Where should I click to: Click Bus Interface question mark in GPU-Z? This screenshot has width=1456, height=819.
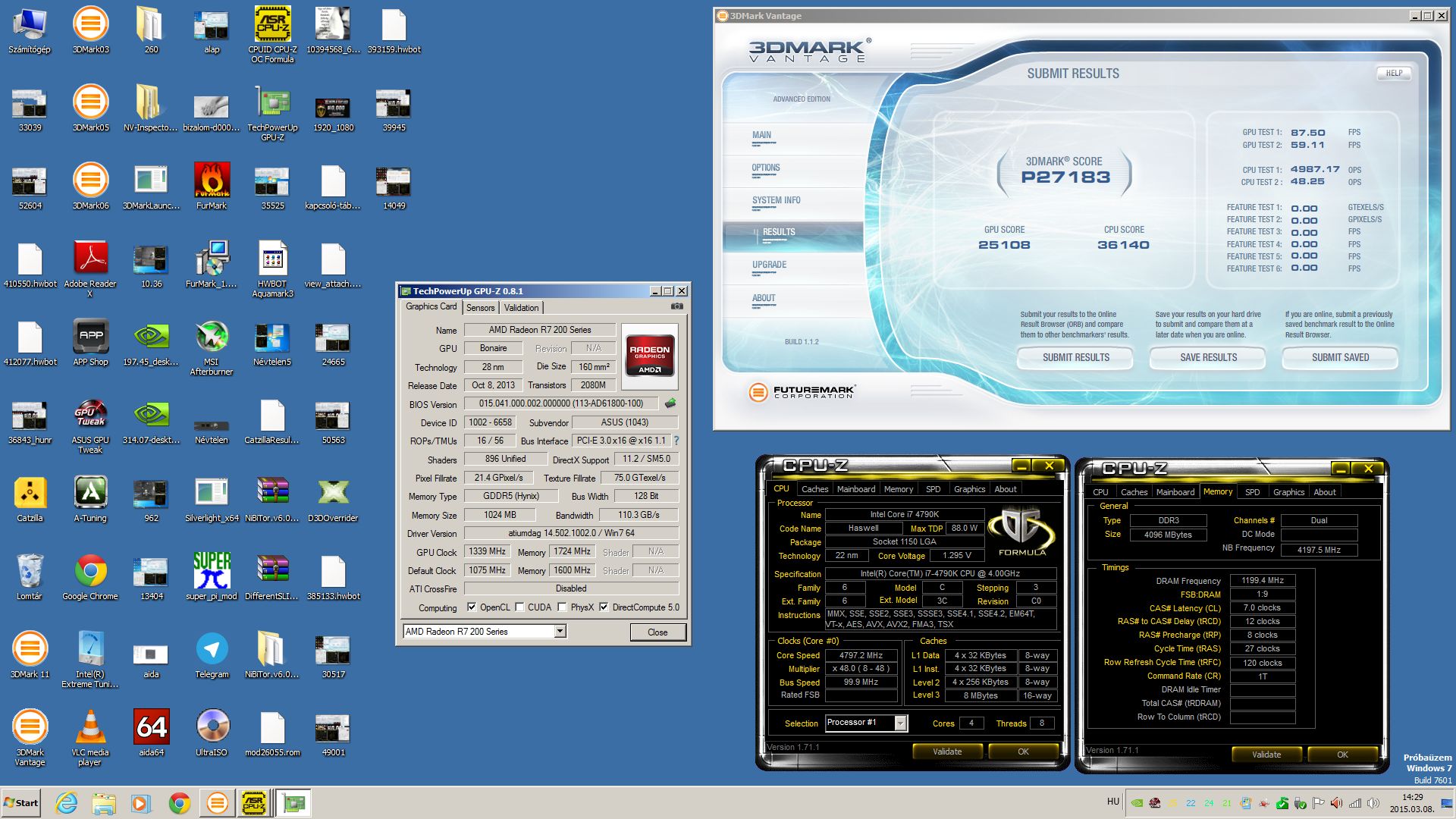(x=676, y=441)
